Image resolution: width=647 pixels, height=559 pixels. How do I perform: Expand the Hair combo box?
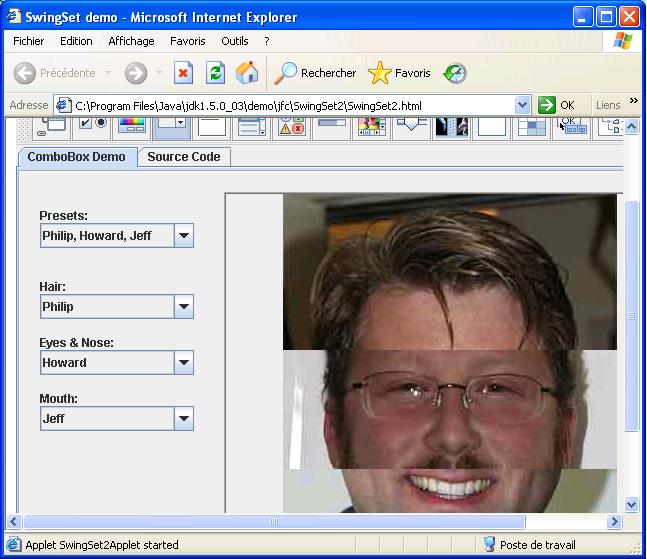point(183,307)
